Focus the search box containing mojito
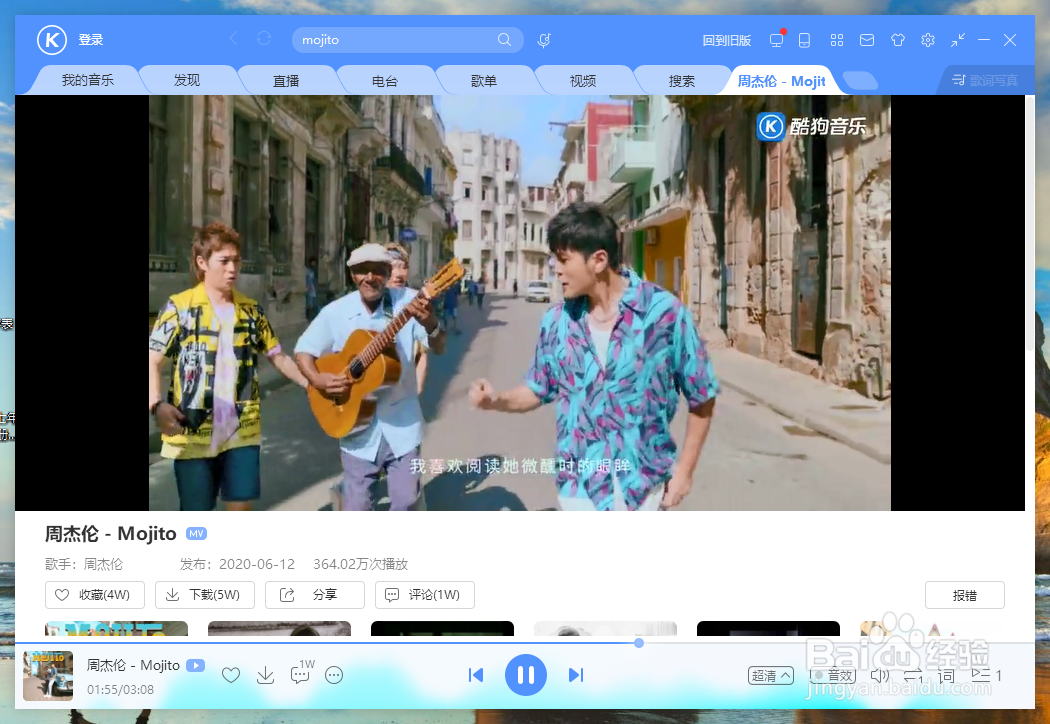Screen dimensions: 1050x724 tap(407, 40)
